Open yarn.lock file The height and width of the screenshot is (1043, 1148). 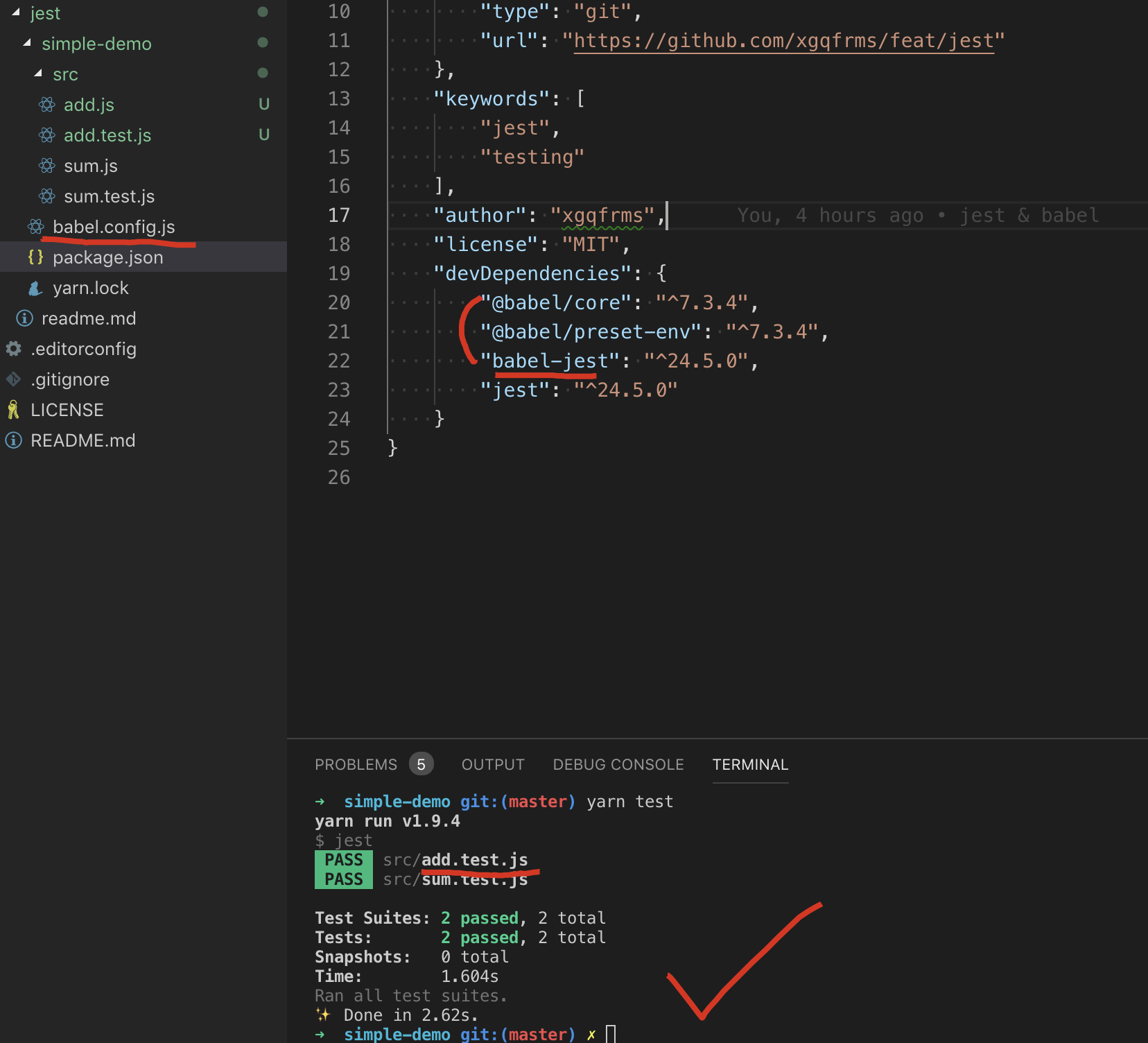click(x=91, y=288)
